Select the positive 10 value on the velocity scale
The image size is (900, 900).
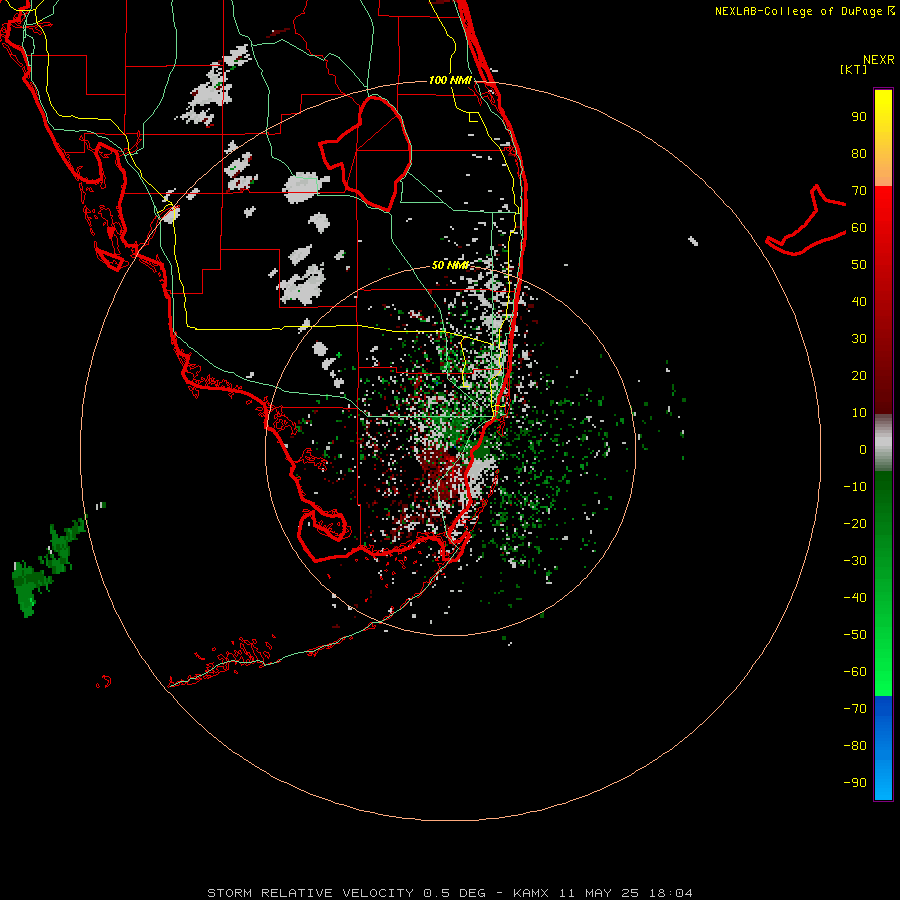[859, 413]
